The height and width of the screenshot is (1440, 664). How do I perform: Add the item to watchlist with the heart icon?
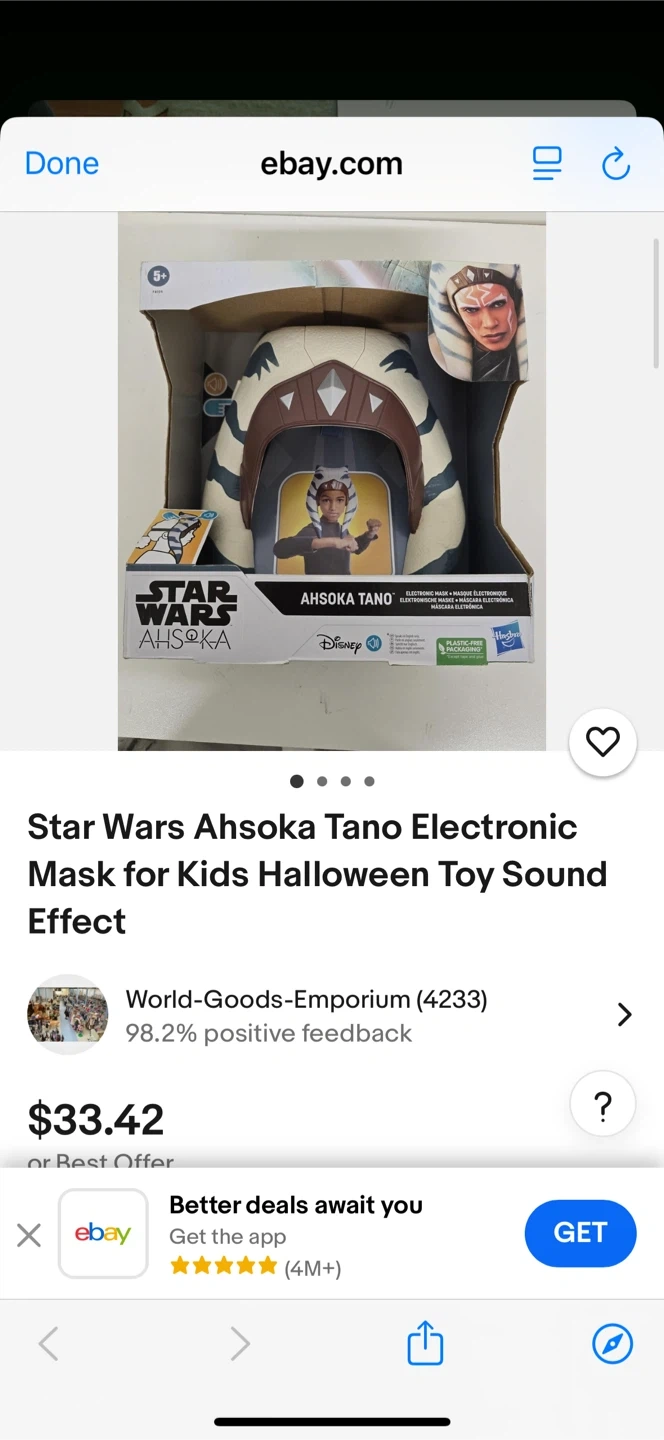pos(602,742)
